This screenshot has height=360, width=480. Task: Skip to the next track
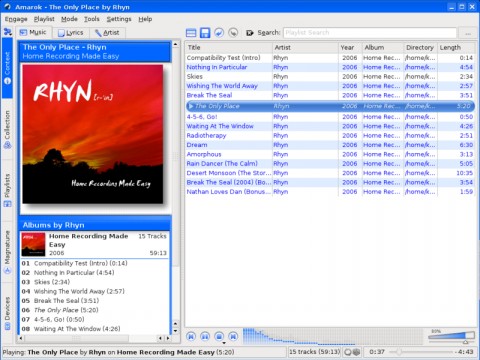(x=233, y=337)
